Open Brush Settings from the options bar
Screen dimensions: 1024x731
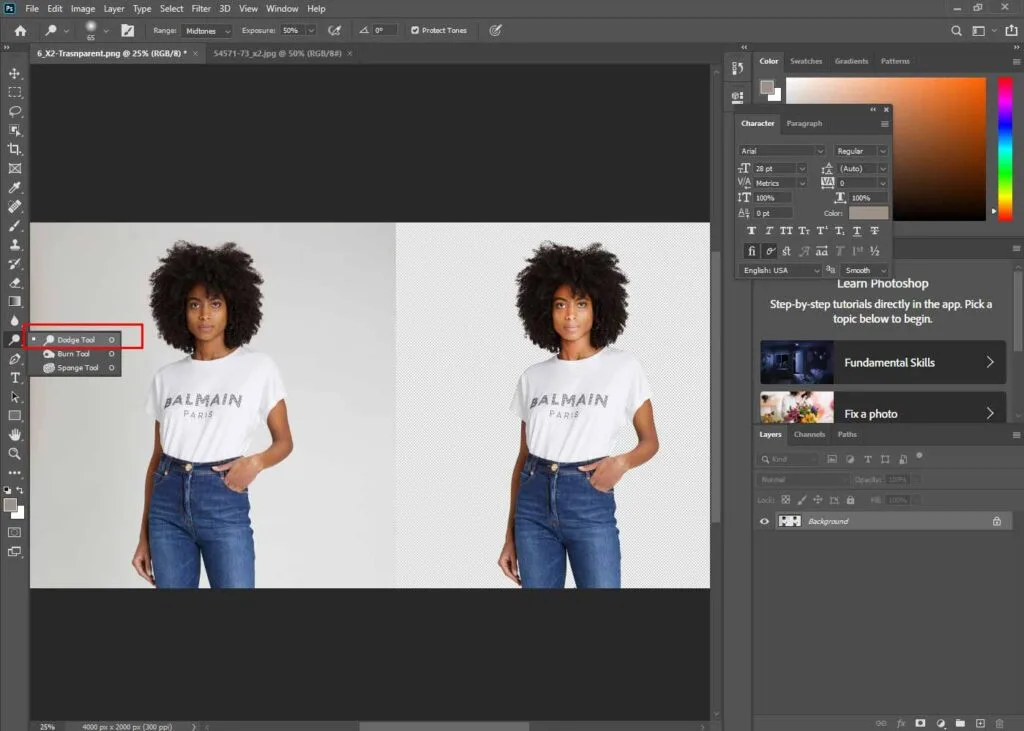point(128,30)
